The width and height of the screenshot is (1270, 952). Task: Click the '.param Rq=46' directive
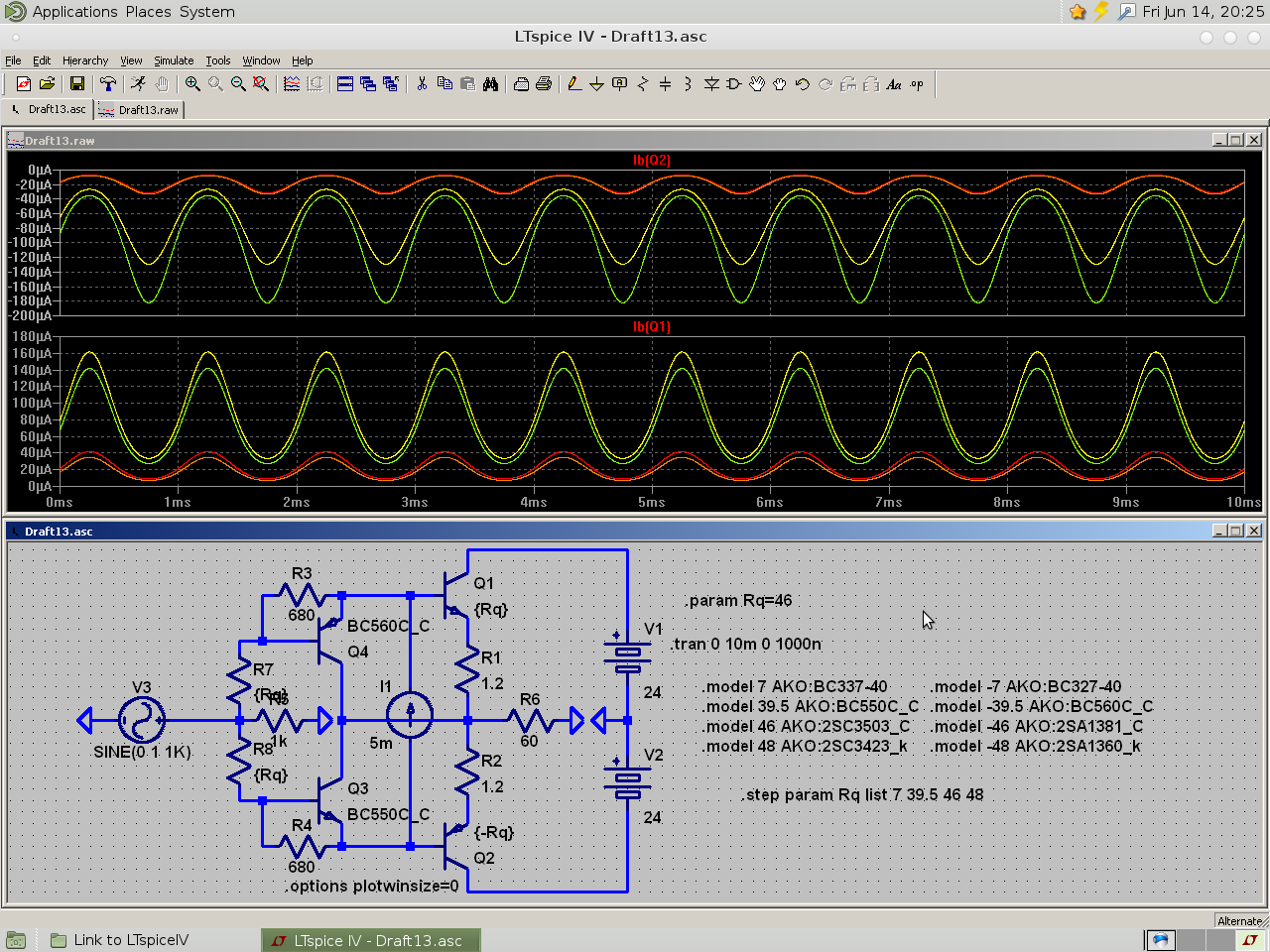(x=738, y=601)
